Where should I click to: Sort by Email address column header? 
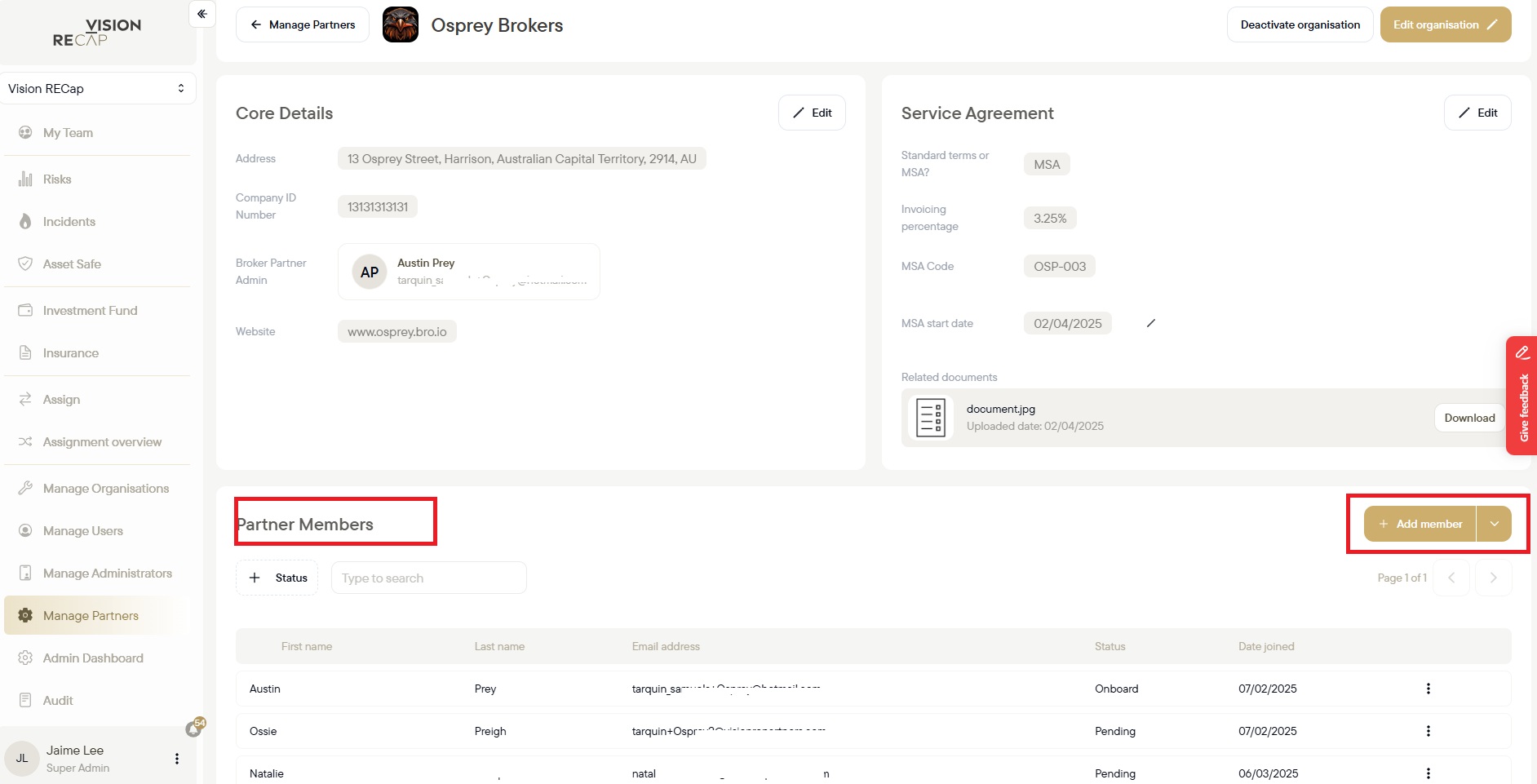click(x=666, y=646)
